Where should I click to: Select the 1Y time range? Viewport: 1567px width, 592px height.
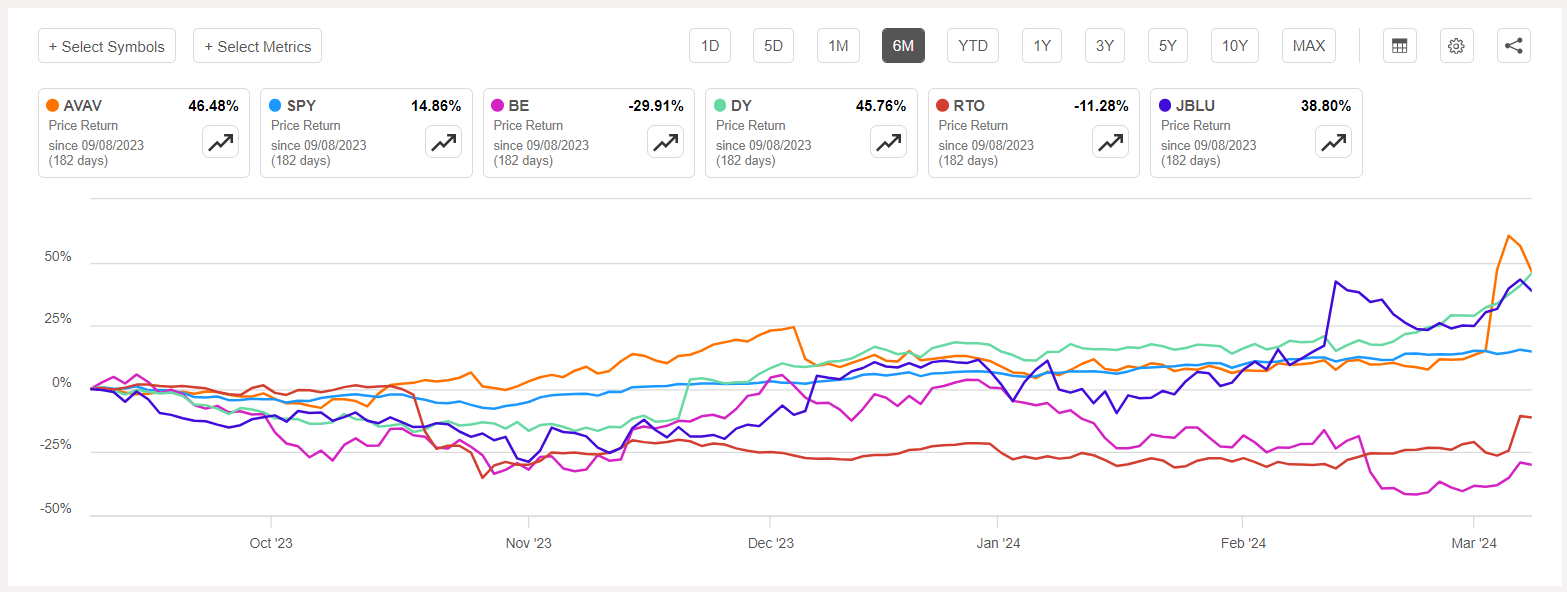pos(1042,46)
